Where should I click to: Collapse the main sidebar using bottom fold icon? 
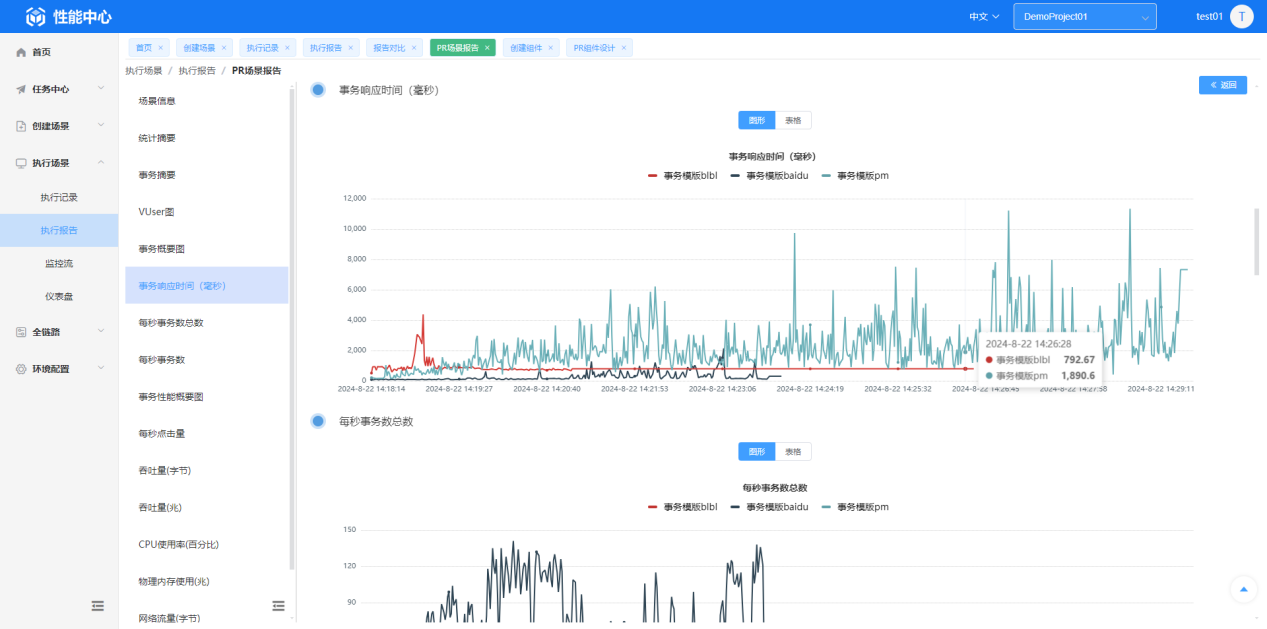[x=98, y=606]
